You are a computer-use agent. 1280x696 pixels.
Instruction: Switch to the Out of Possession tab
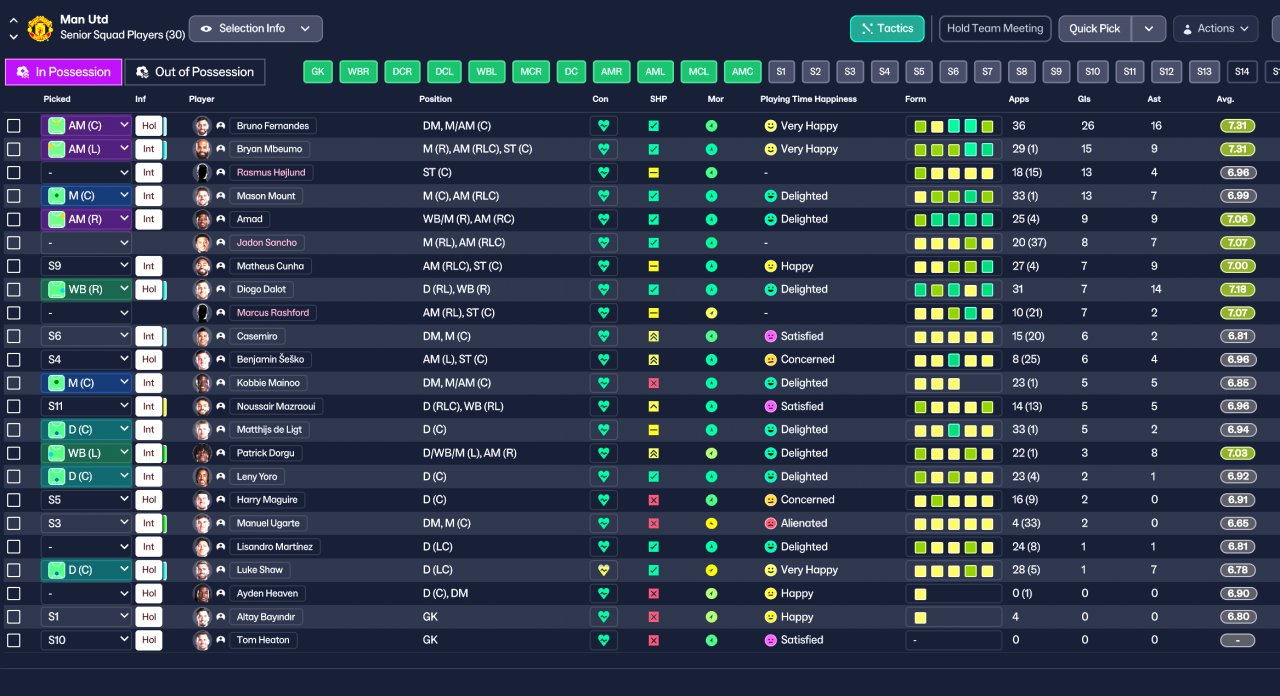tap(195, 72)
